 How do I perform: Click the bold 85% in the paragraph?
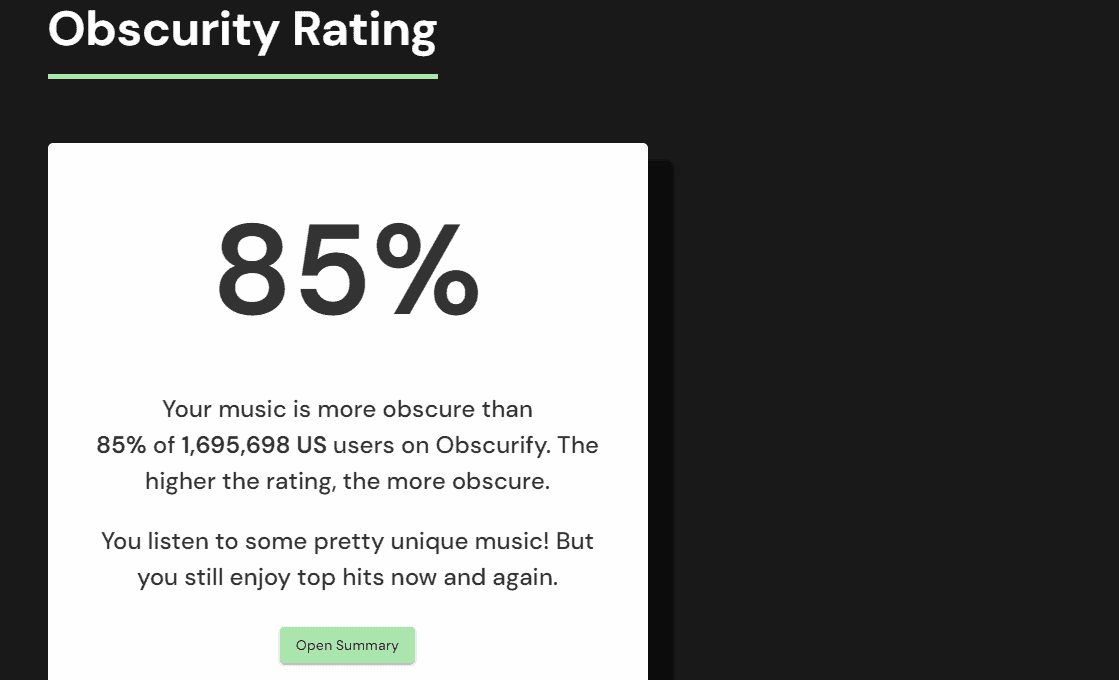coord(121,445)
